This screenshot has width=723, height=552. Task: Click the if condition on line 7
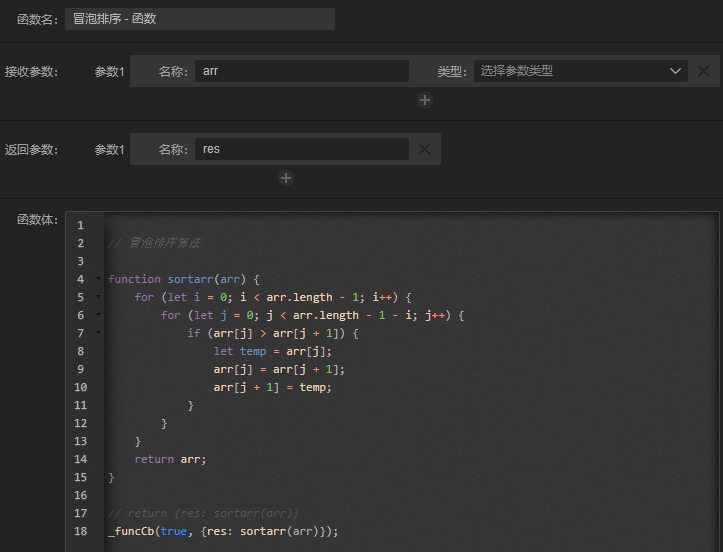point(273,333)
